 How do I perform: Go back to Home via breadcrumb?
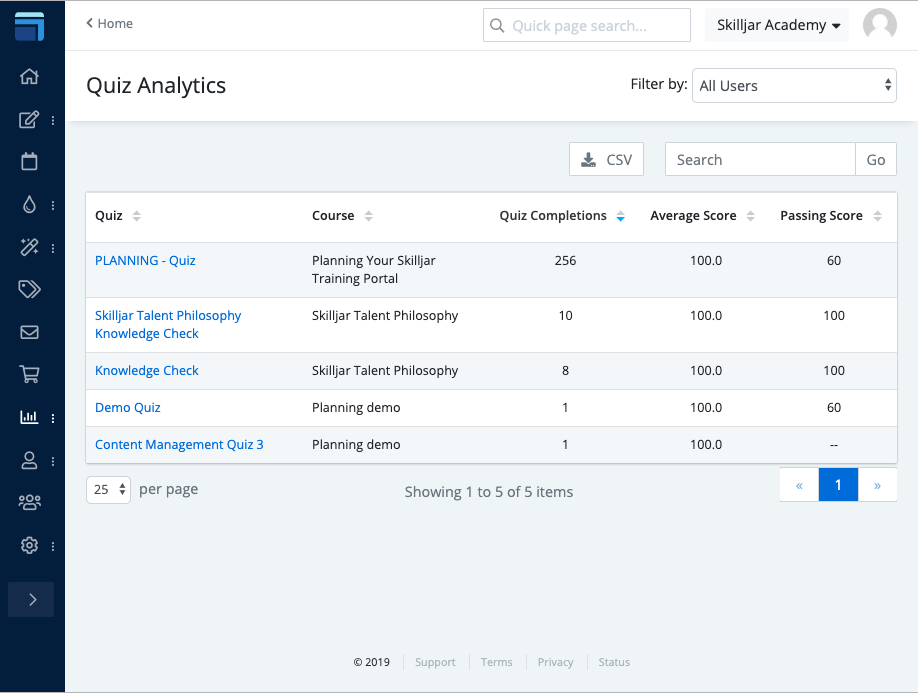110,24
